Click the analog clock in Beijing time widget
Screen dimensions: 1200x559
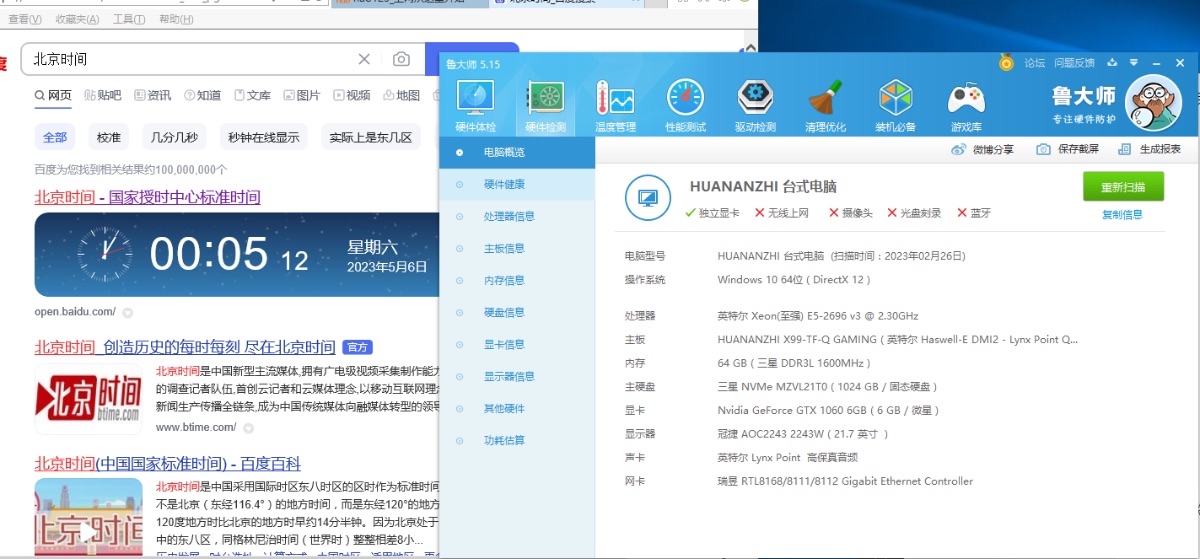coord(105,254)
